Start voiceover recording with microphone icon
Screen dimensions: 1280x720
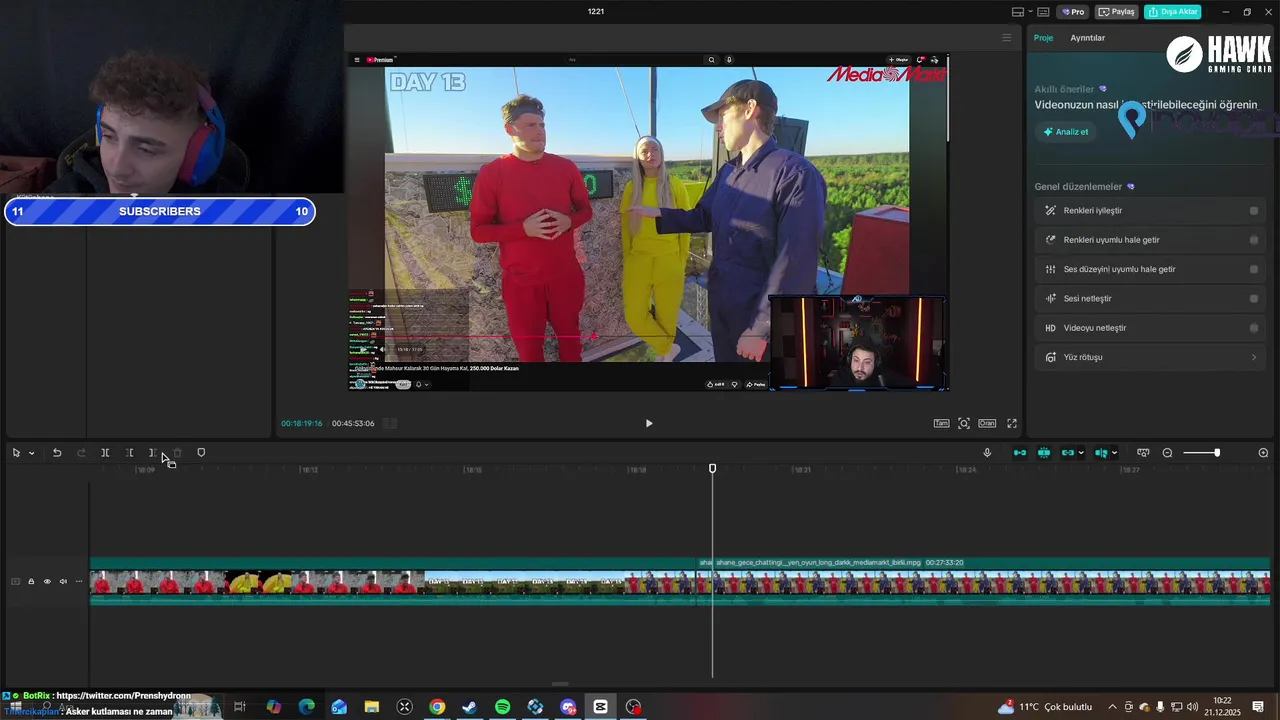[987, 453]
